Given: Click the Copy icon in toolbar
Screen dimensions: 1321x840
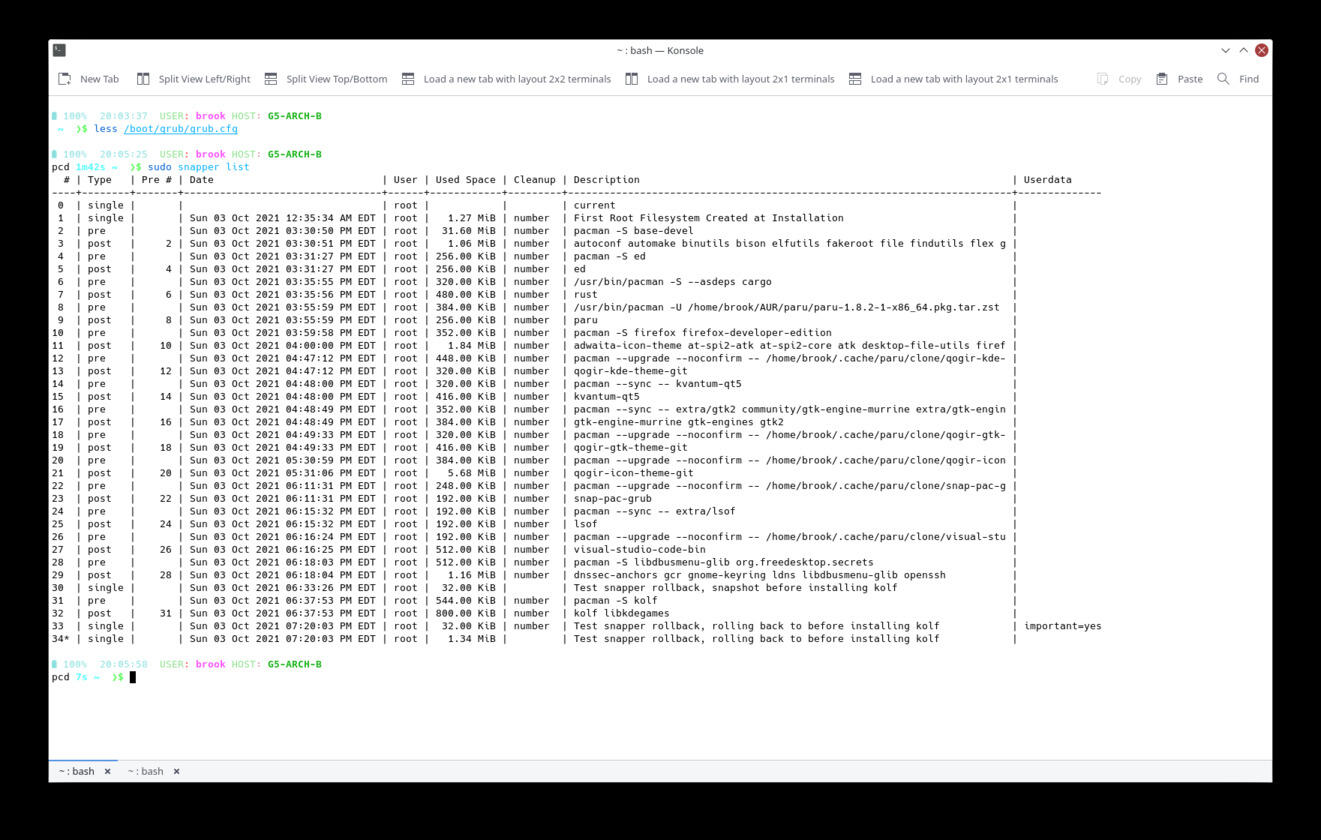Looking at the screenshot, I should tap(1103, 79).
